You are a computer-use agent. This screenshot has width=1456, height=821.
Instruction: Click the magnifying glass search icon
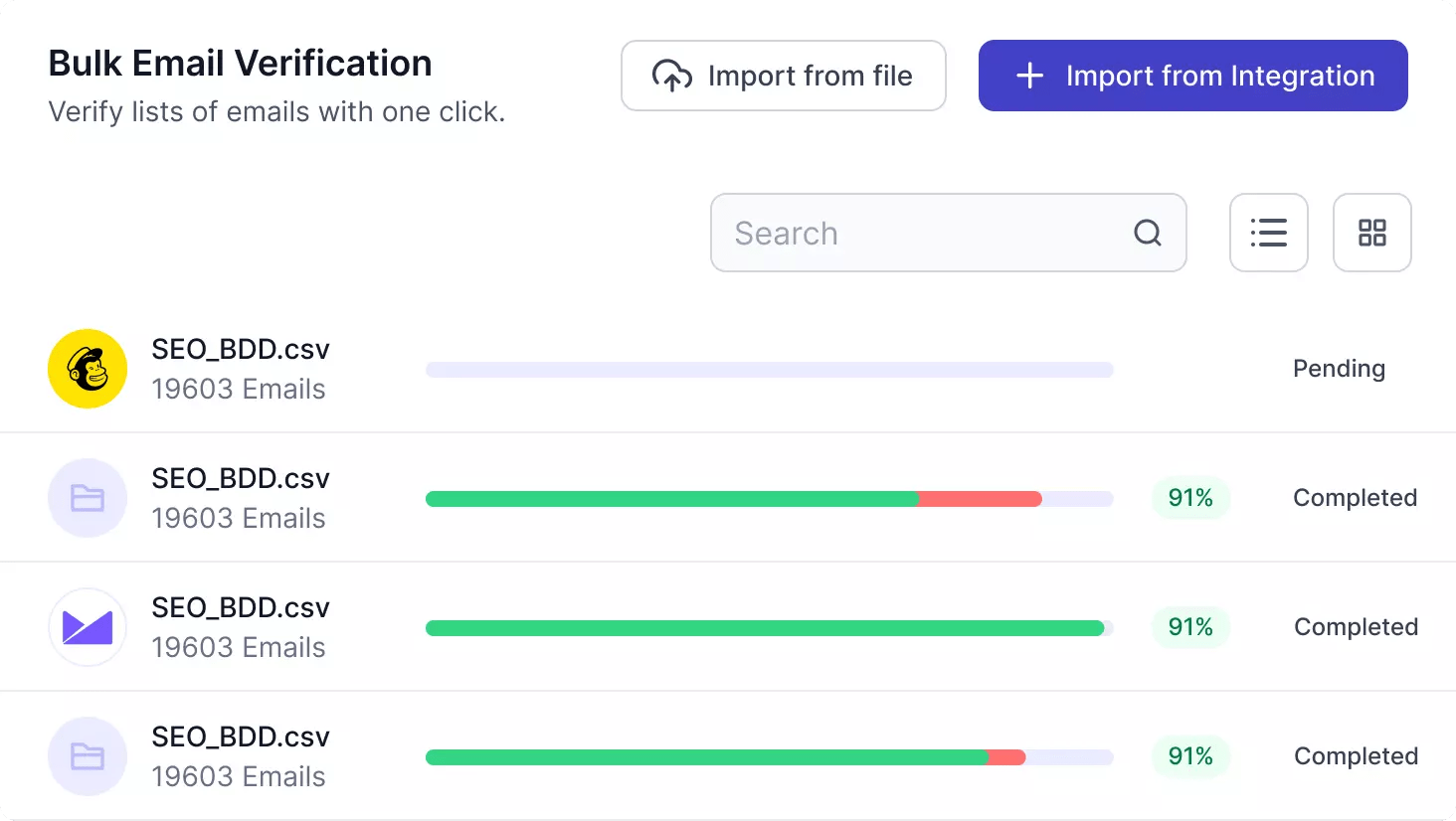[x=1147, y=233]
